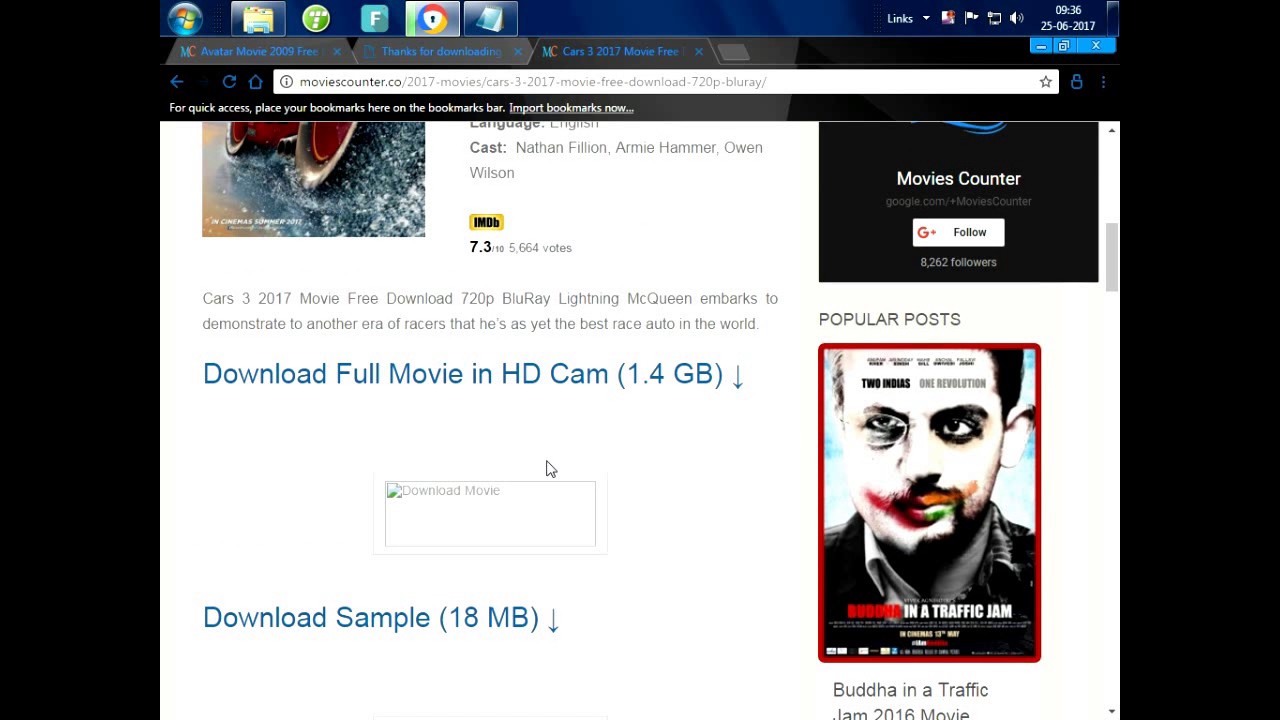Click the POPULAR POSTS heading

pos(889,319)
